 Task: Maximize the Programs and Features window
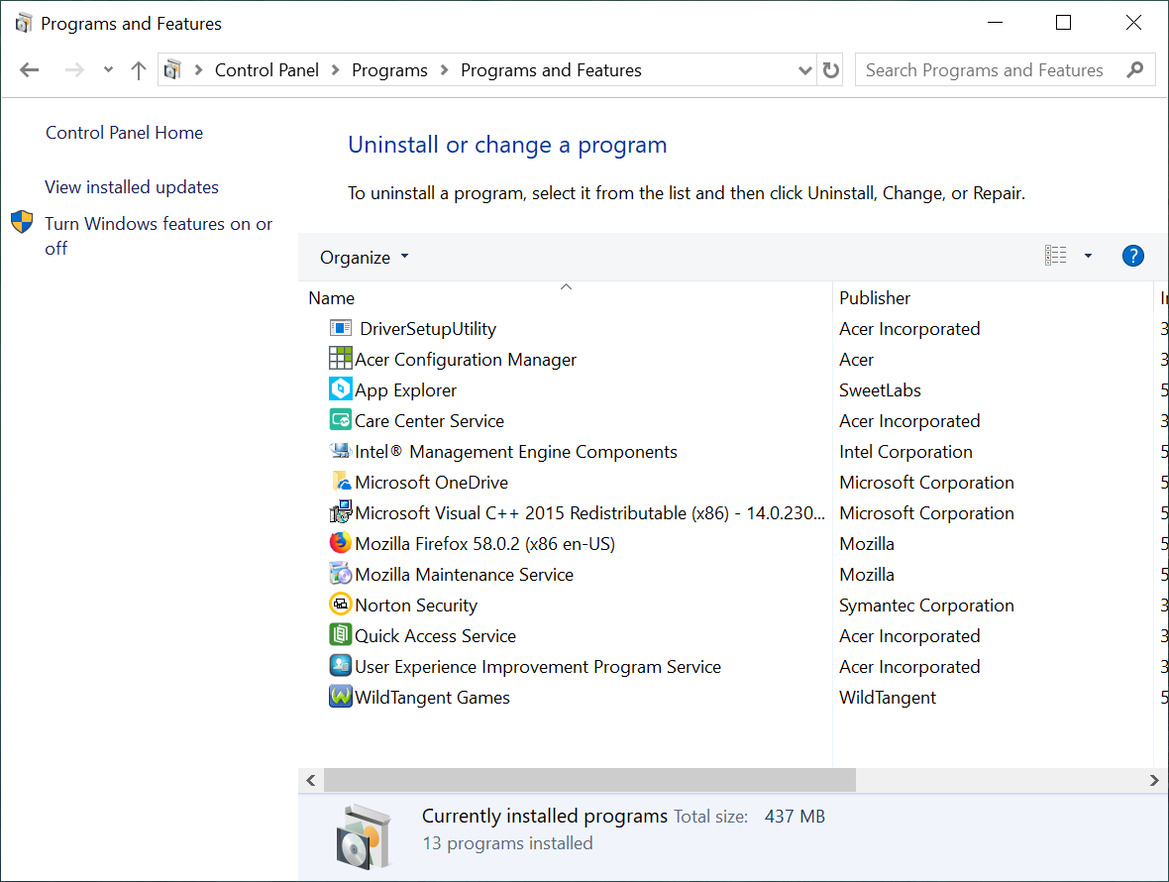tap(1063, 22)
